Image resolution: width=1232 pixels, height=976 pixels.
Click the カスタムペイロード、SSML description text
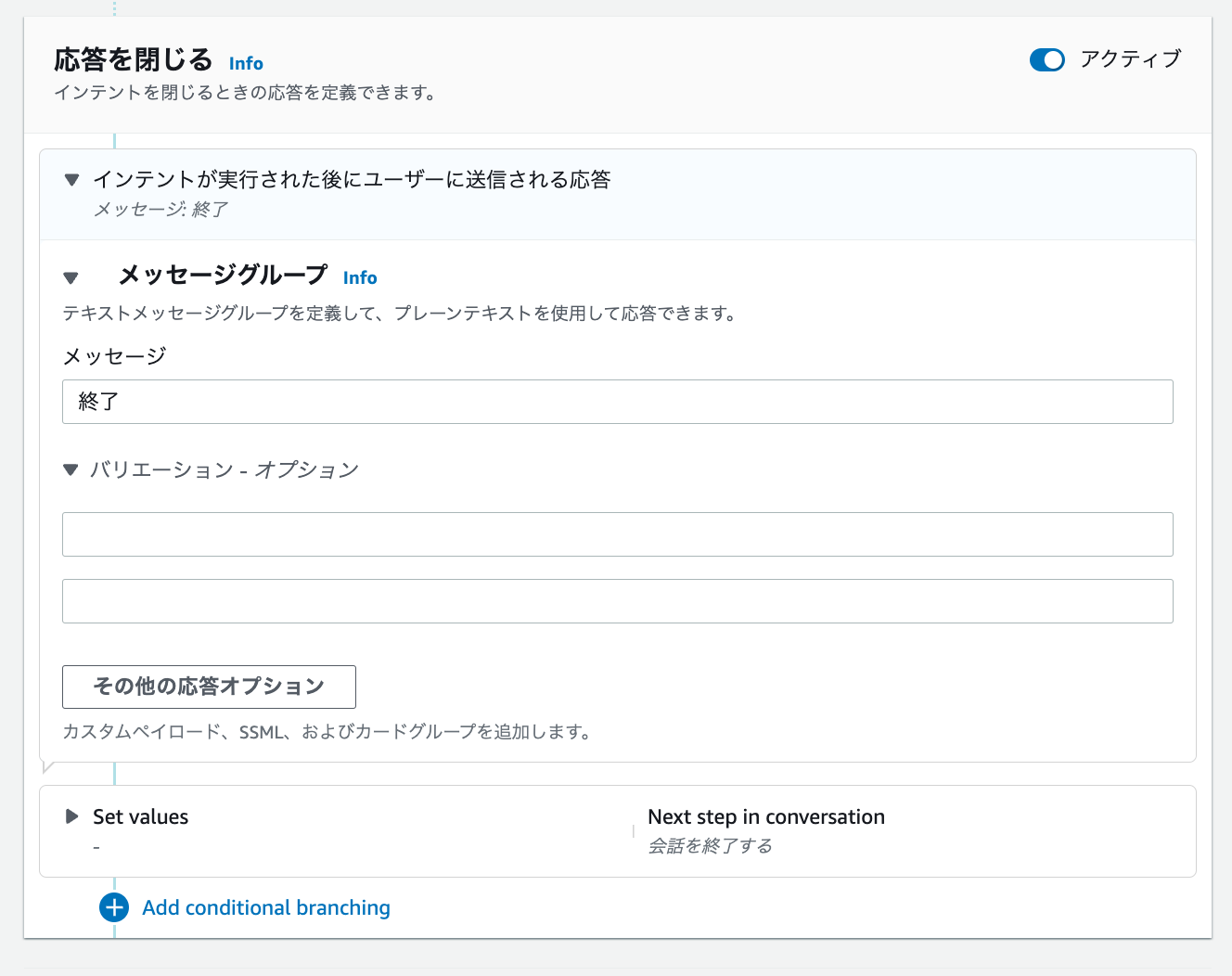(x=327, y=732)
